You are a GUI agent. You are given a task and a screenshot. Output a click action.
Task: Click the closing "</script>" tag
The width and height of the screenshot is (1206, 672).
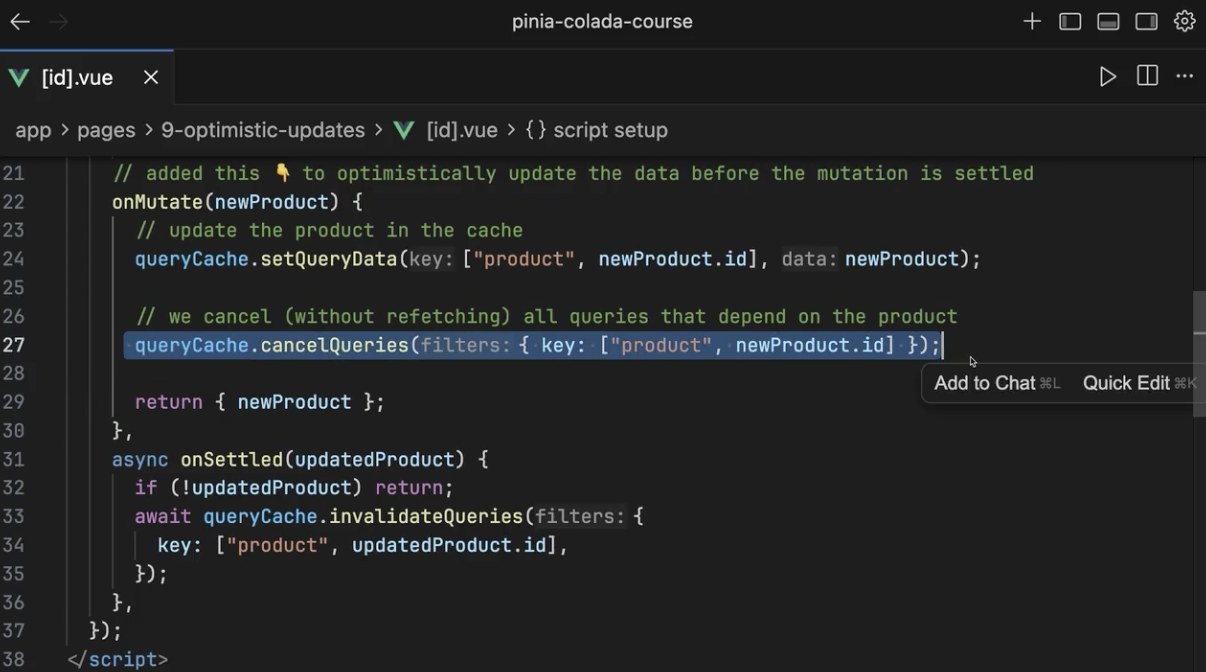tap(118, 660)
